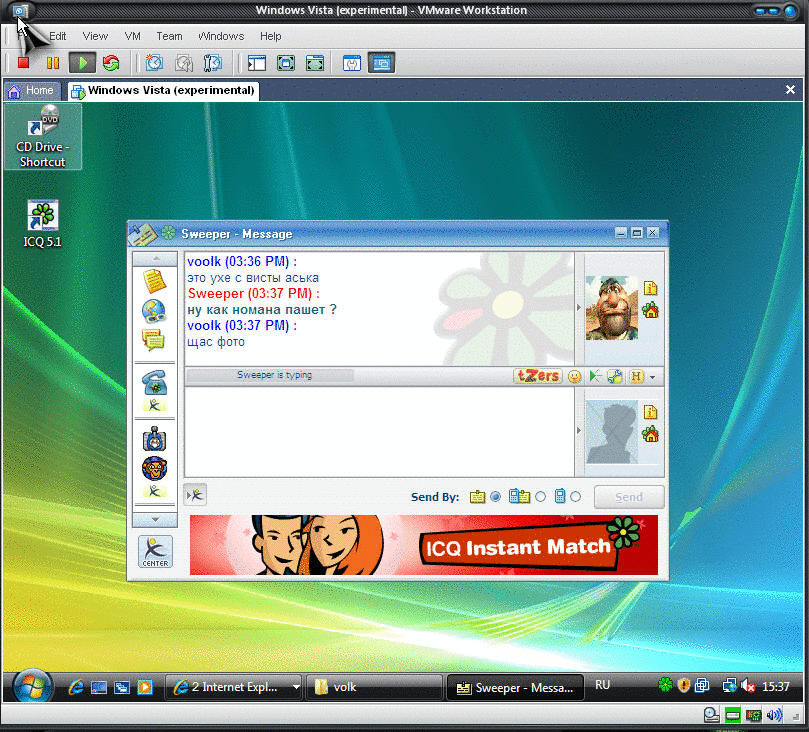Viewport: 809px width, 732px height.
Task: Power on the VM with the green play button
Action: tap(83, 63)
